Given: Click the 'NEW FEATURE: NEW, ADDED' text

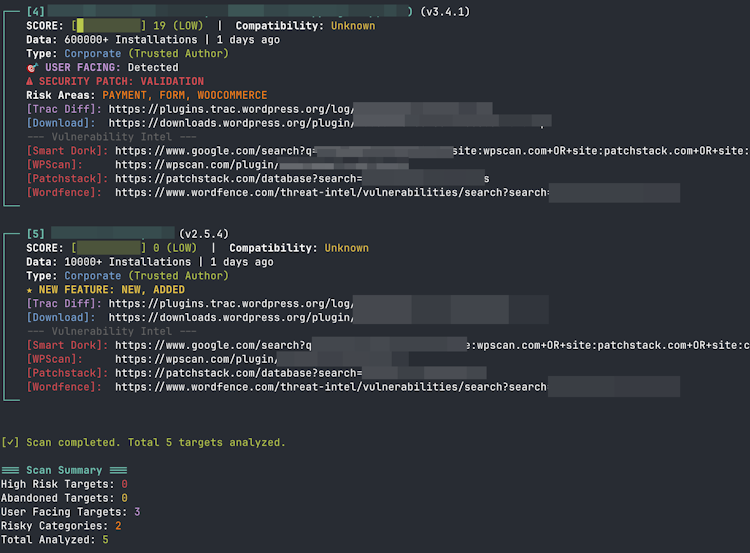Looking at the screenshot, I should click(112, 289).
